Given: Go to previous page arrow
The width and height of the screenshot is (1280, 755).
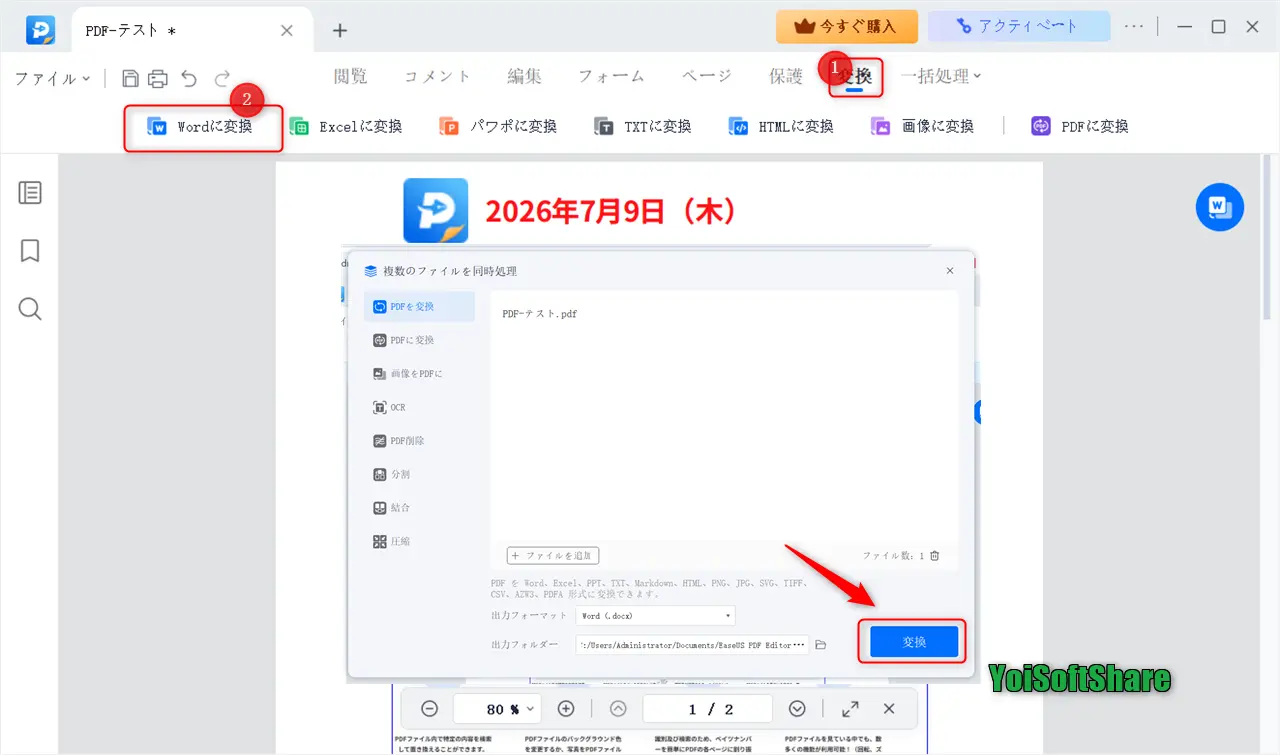Looking at the screenshot, I should [x=618, y=709].
